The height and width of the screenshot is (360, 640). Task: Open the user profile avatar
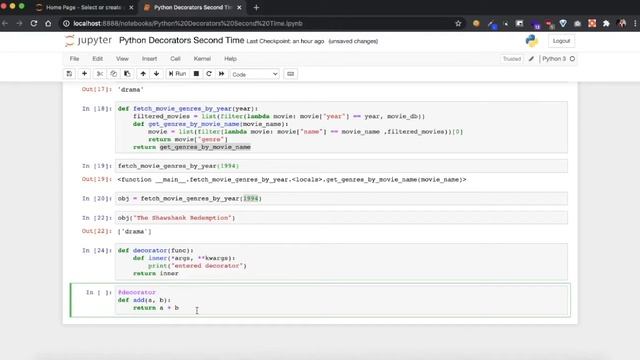coord(622,24)
